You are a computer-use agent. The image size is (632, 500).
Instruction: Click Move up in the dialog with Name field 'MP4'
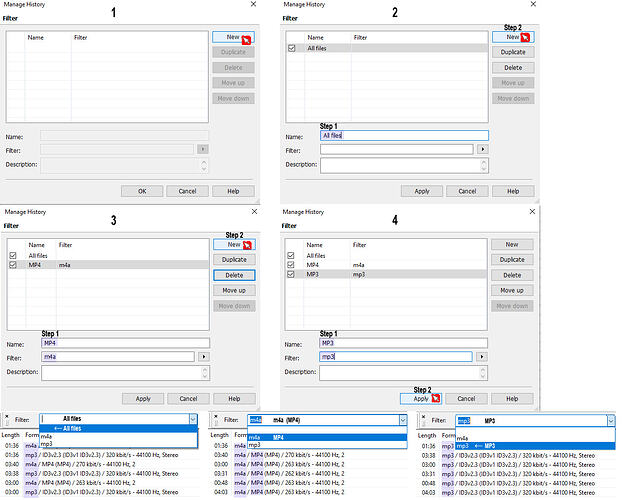click(234, 290)
